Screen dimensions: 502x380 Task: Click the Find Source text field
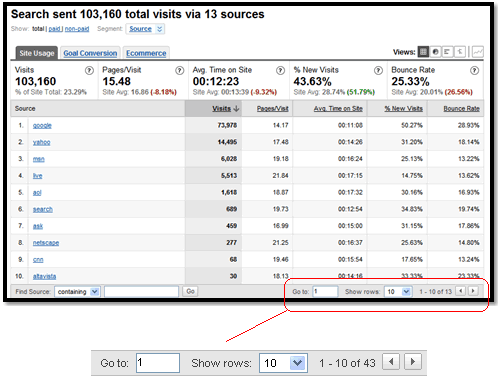tap(141, 292)
